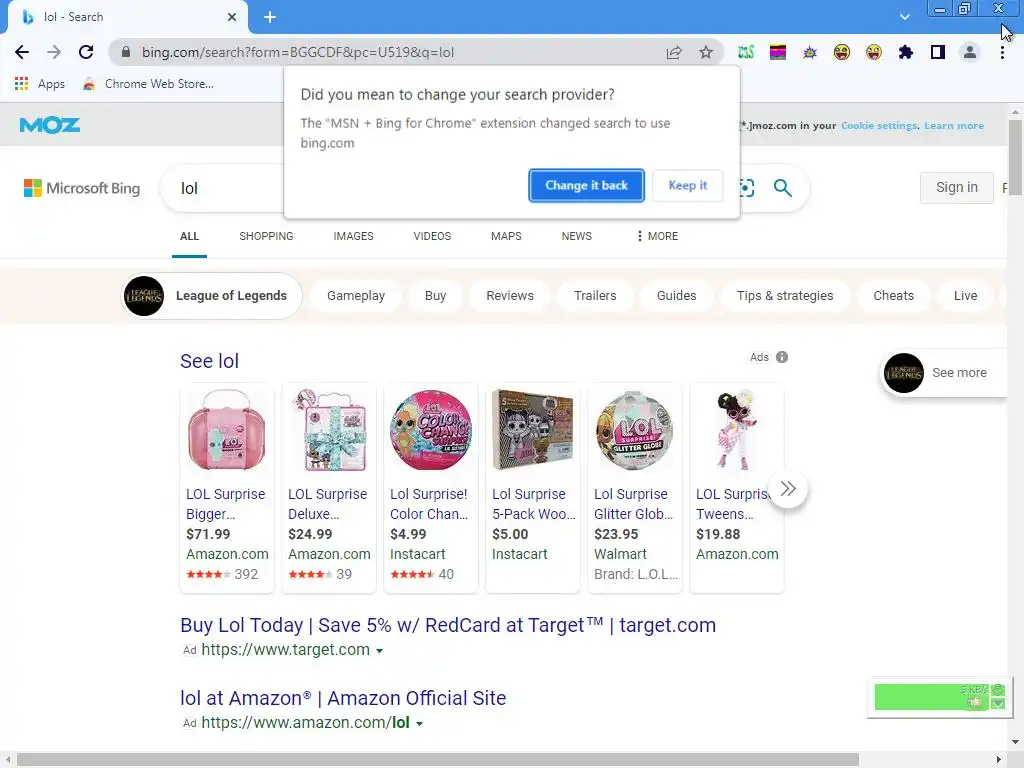Click the second yellow emoji extension icon
This screenshot has height=768, width=1024.
tap(874, 52)
